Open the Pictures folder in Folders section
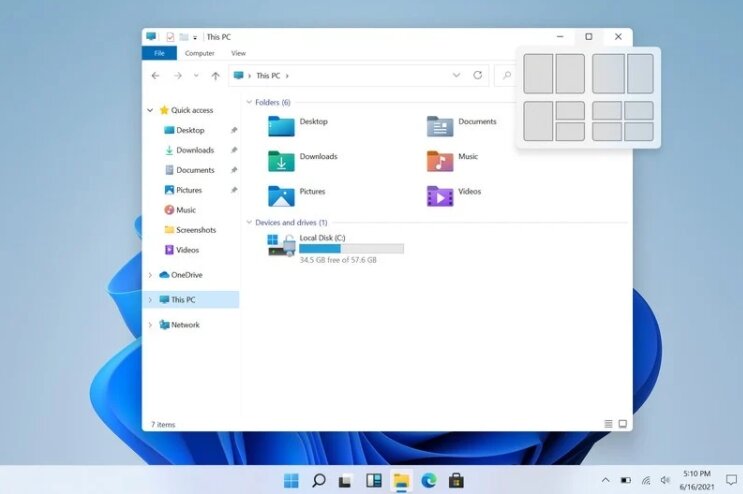Image resolution: width=743 pixels, height=494 pixels. tap(281, 196)
